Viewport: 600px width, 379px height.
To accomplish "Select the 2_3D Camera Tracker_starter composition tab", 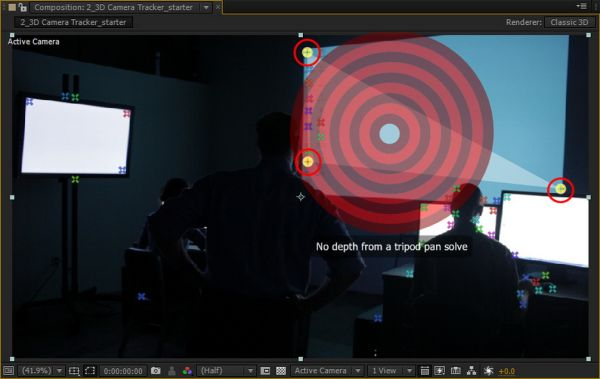I will (x=113, y=7).
